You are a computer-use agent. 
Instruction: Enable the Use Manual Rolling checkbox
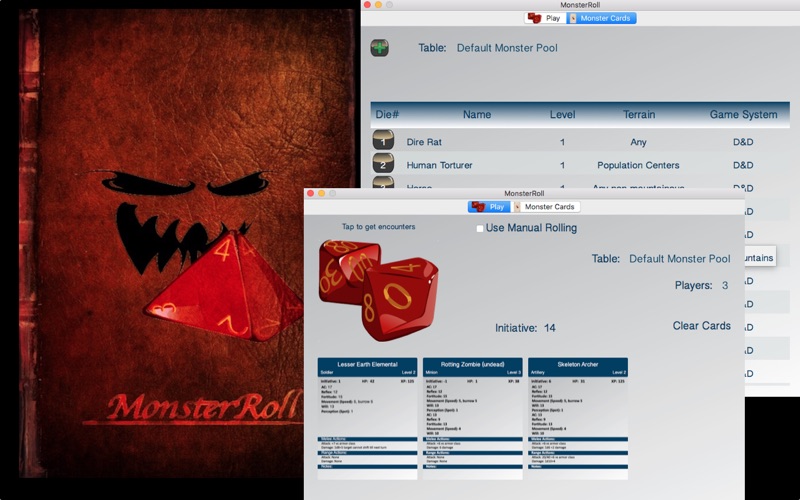pos(480,229)
